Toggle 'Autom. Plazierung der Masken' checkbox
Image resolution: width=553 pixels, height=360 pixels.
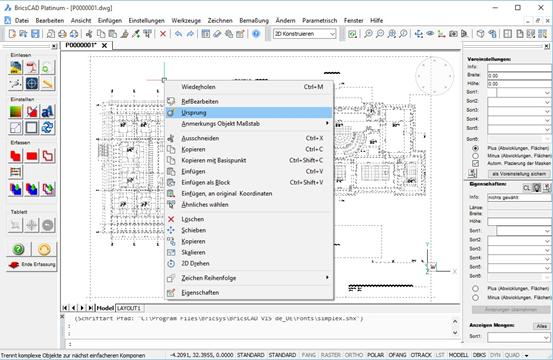[475, 163]
